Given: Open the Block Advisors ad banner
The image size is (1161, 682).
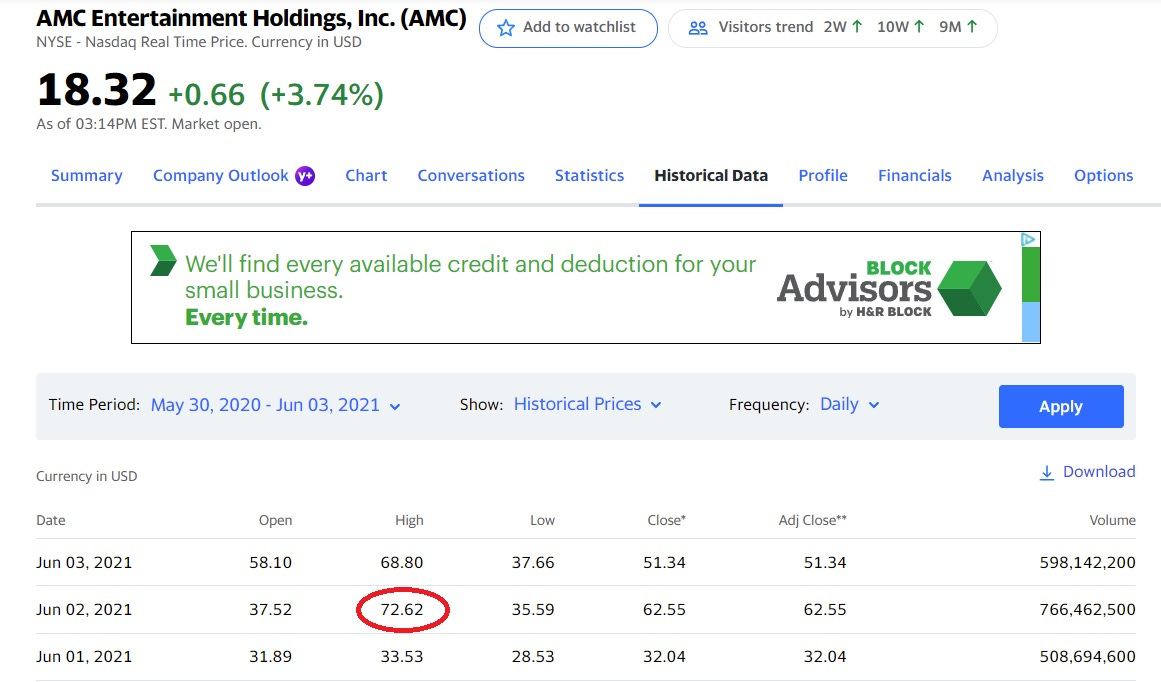Looking at the screenshot, I should (x=586, y=287).
